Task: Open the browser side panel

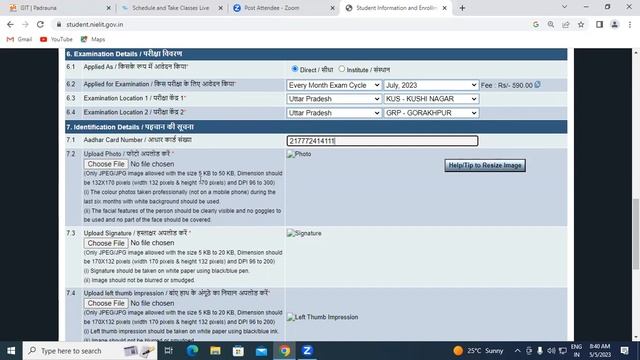Action: (x=599, y=24)
